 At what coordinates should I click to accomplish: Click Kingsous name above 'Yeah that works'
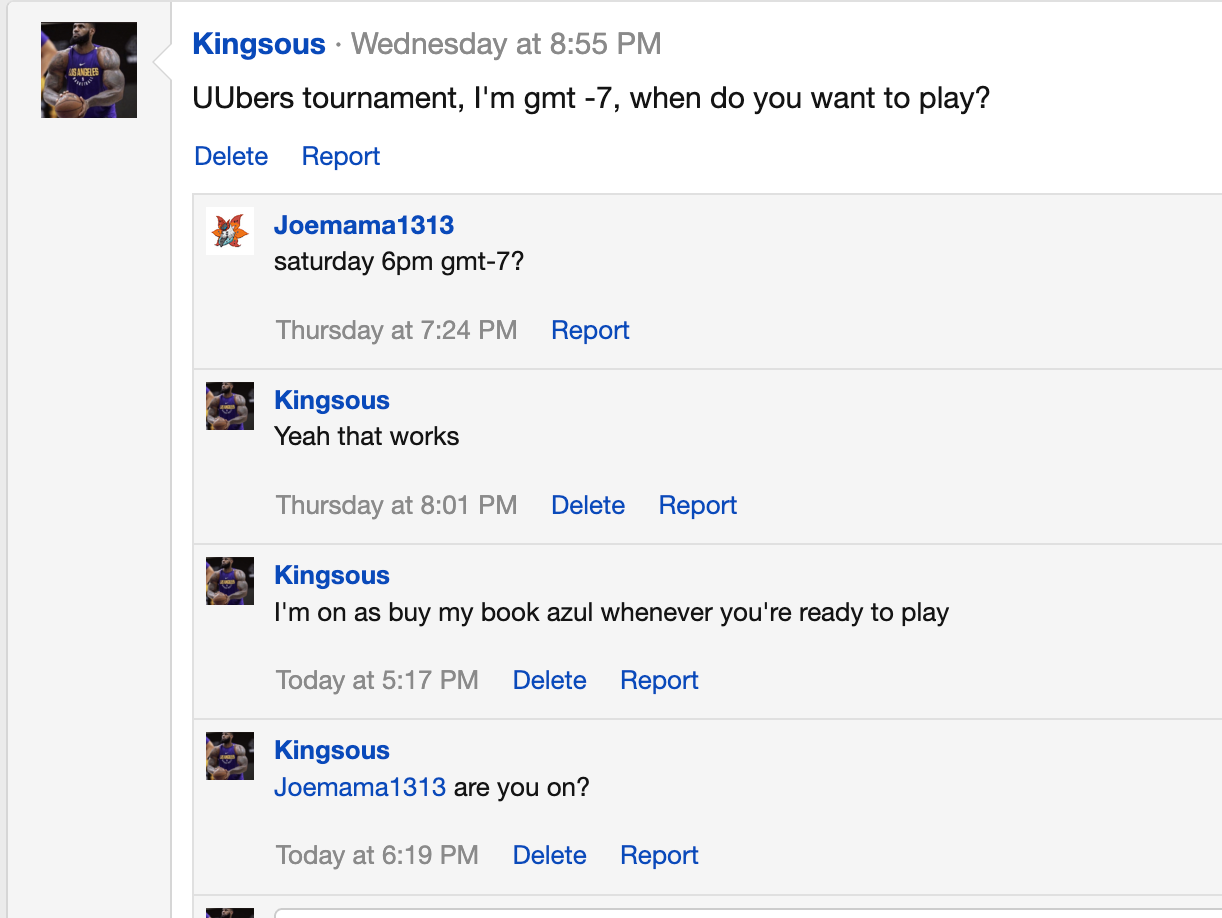tap(332, 400)
